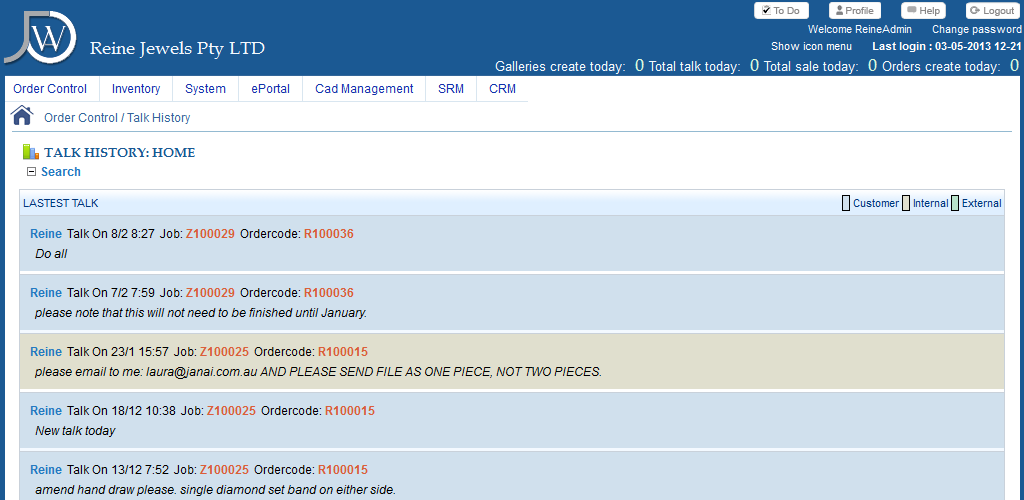Click Reine name in the 18/12 10:38 talk
1024x500 pixels.
tap(46, 411)
